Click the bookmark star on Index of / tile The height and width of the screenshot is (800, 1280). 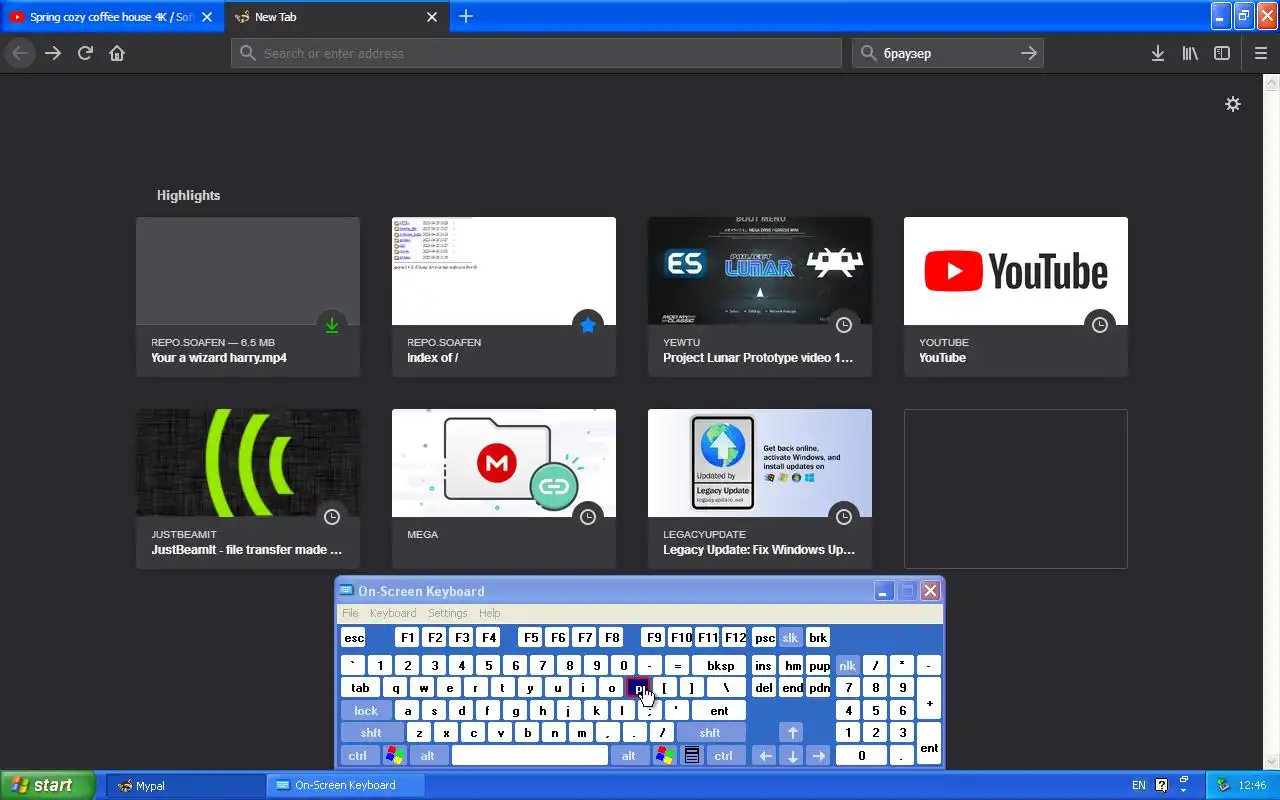point(588,325)
